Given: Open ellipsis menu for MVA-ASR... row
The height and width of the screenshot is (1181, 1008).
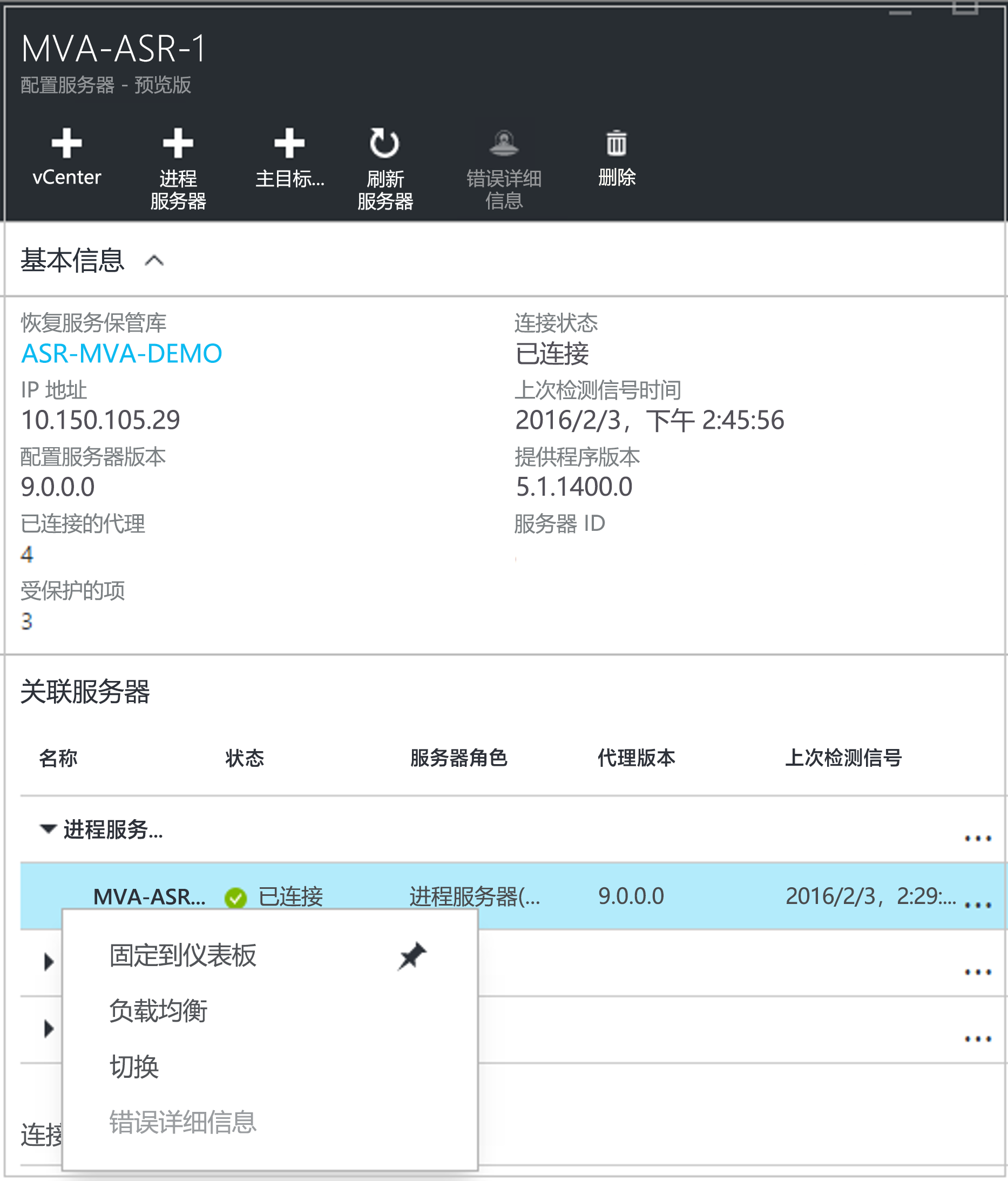Looking at the screenshot, I should [978, 905].
